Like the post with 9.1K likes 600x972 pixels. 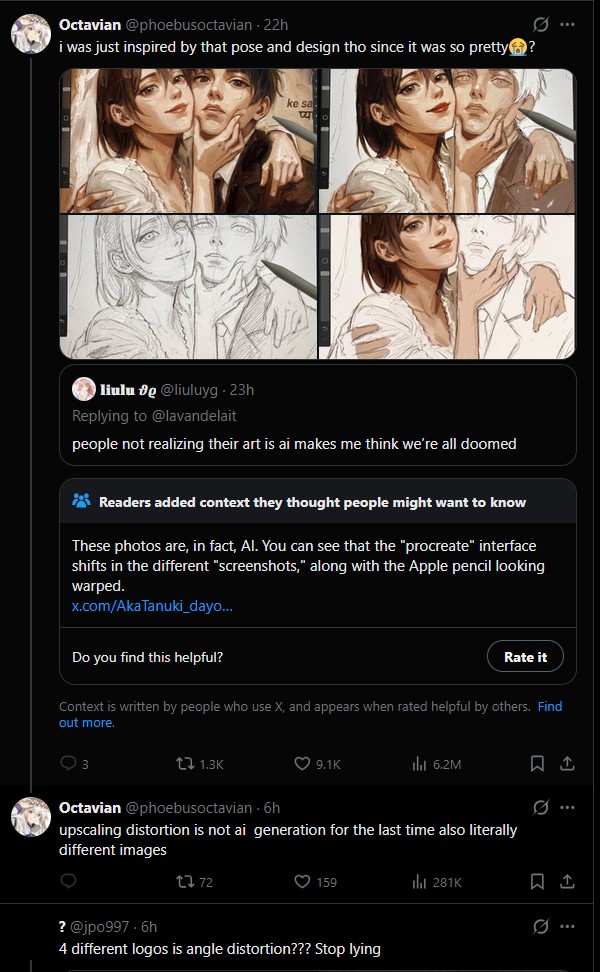coord(317,764)
